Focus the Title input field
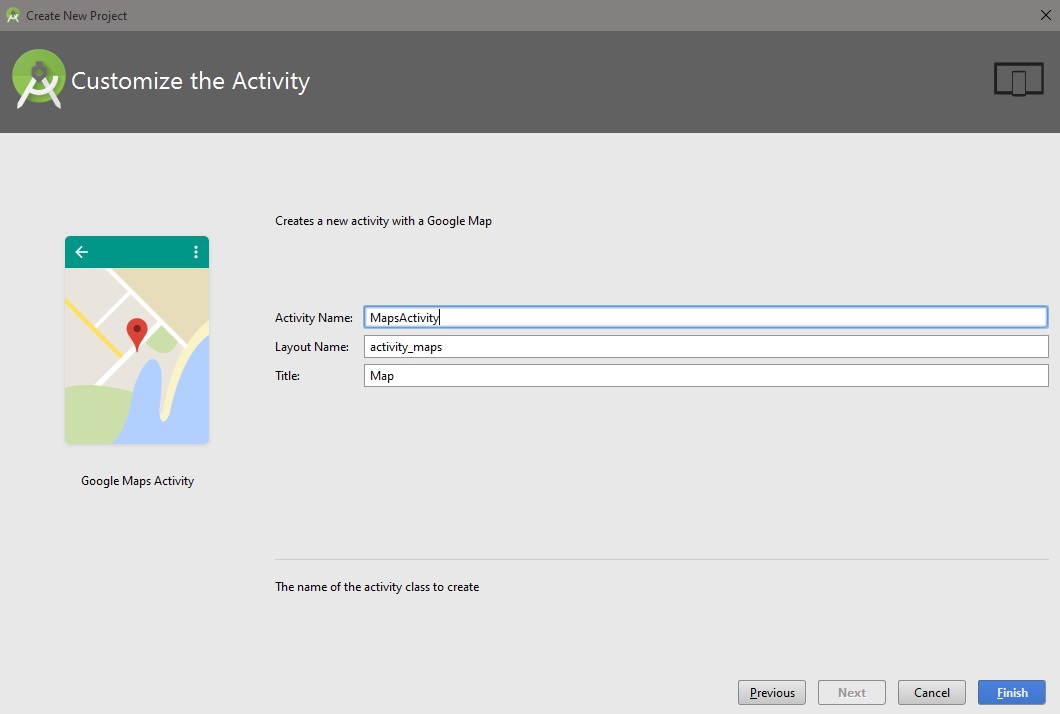1060x714 pixels. pos(706,376)
